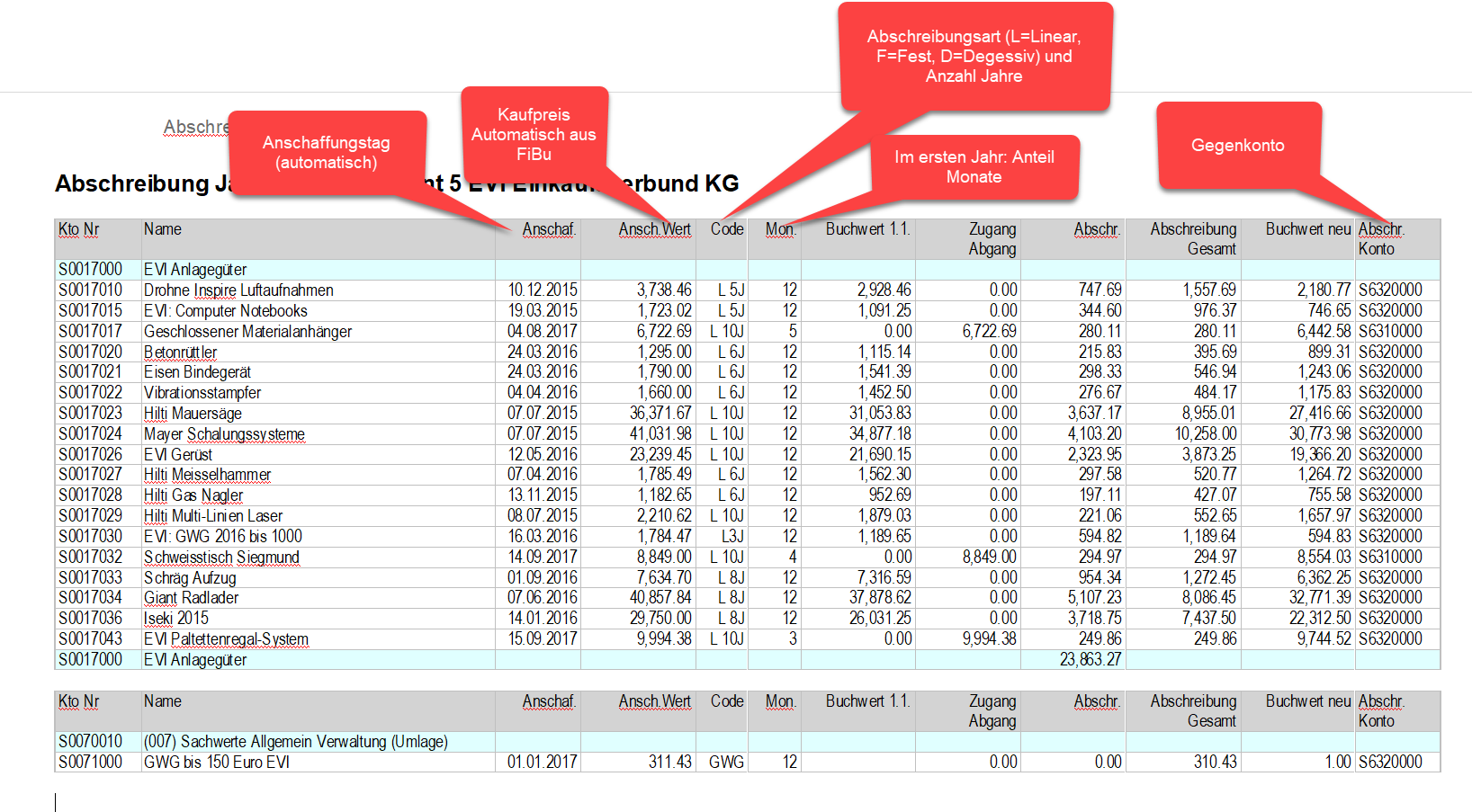Select the Schweisstisch Siegmund entry
The width and height of the screenshot is (1472, 812).
221,558
